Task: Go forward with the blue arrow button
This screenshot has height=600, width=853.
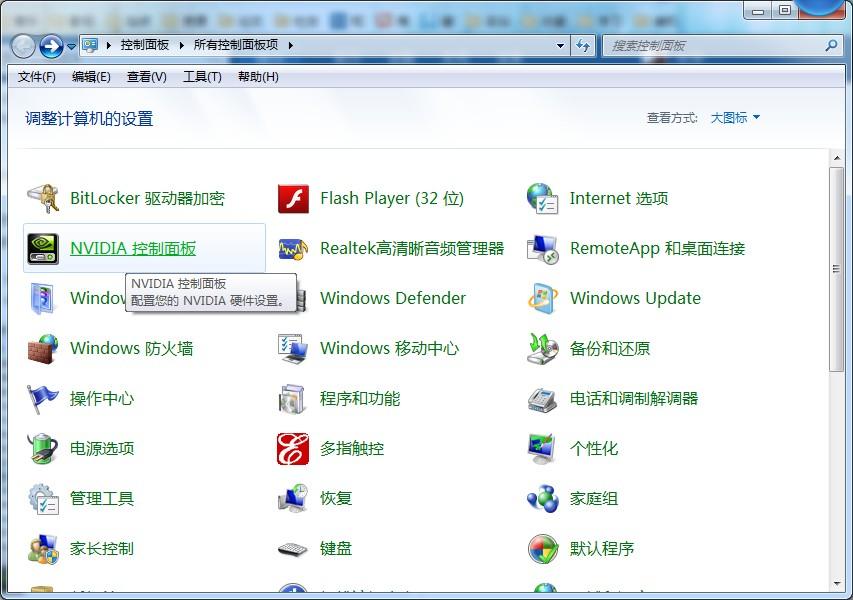Action: [x=52, y=46]
